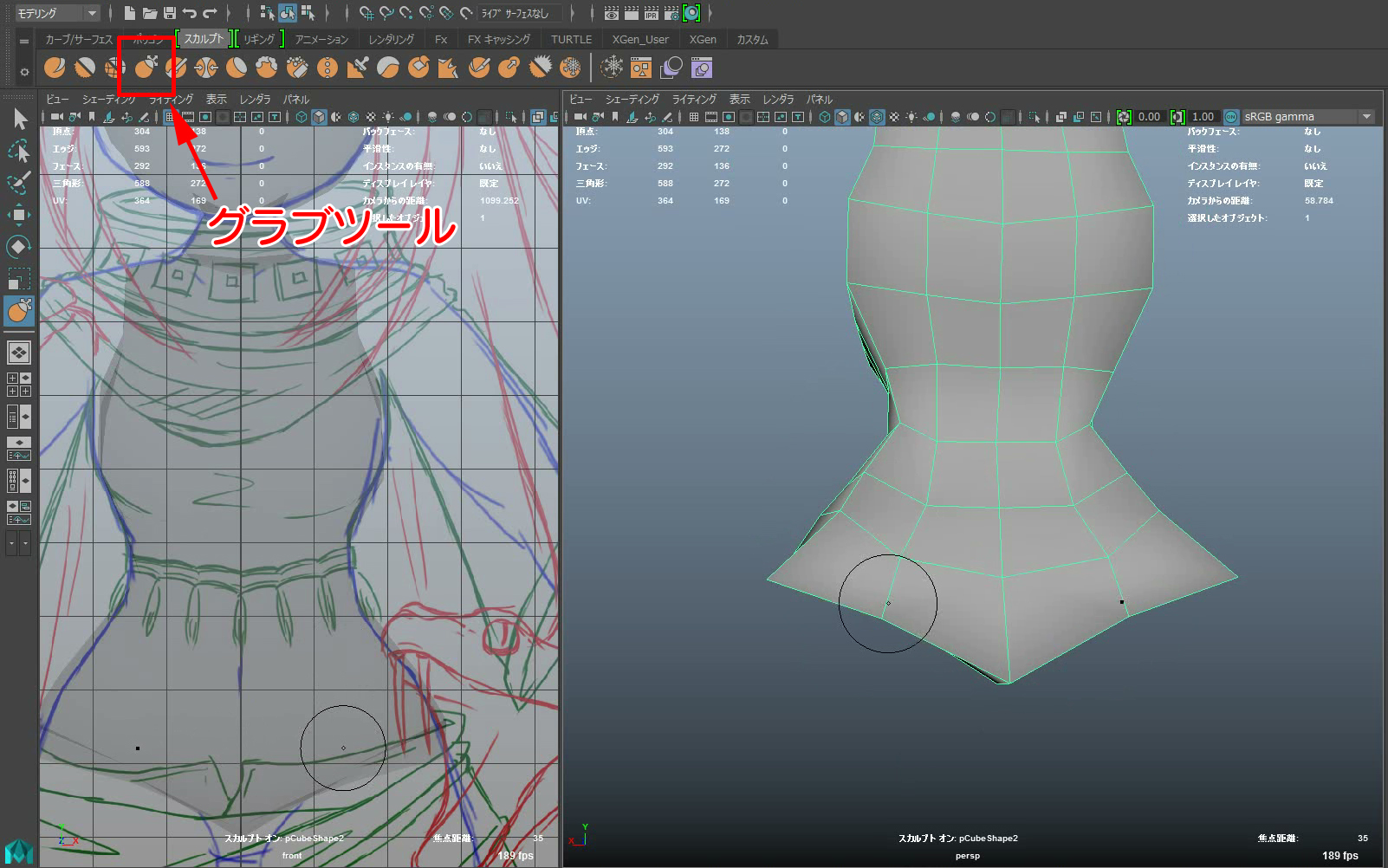Open シェーディング menu in the persp panel
The image size is (1388, 868).
(x=632, y=100)
